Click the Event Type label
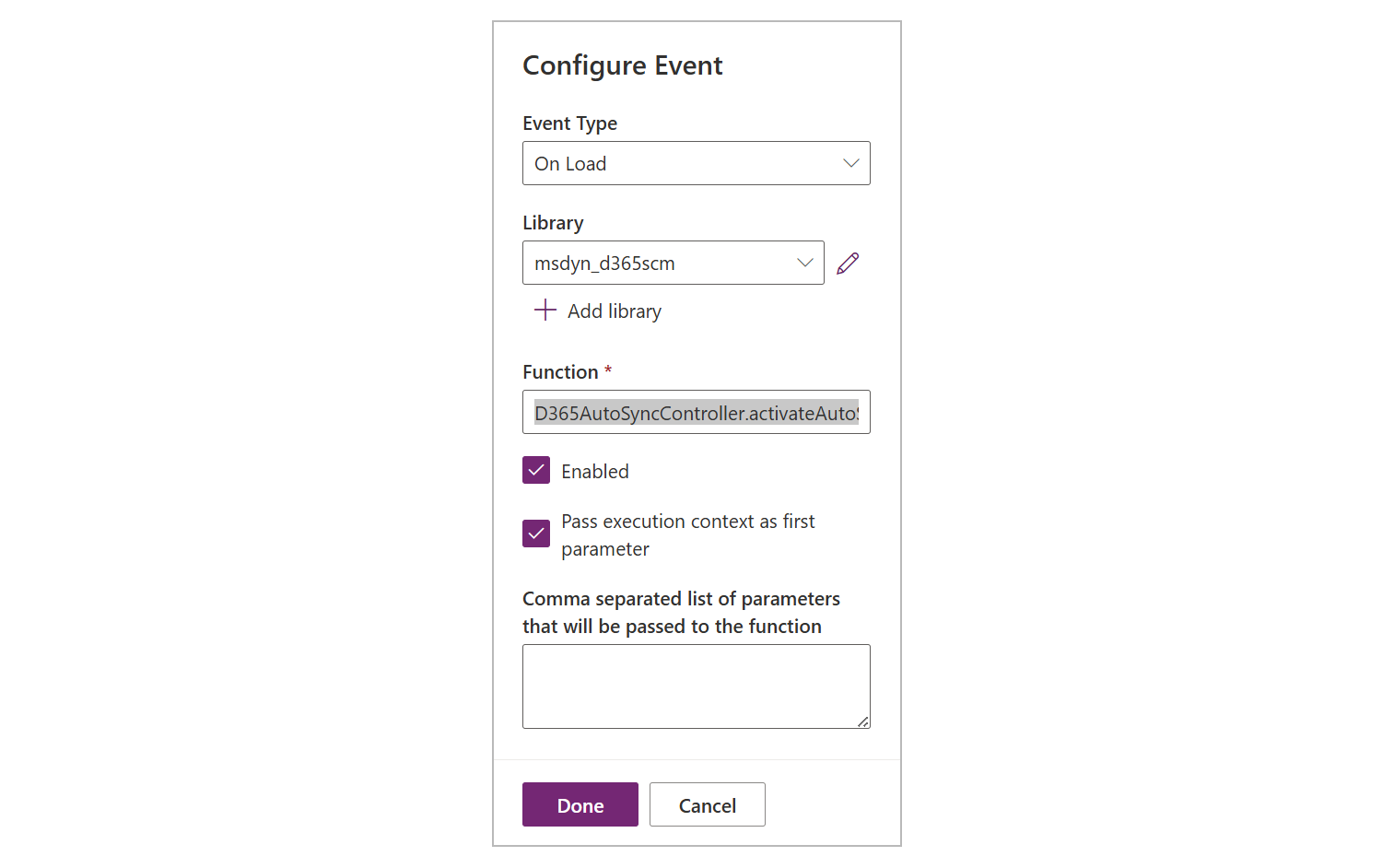The height and width of the screenshot is (868, 1394). [569, 123]
